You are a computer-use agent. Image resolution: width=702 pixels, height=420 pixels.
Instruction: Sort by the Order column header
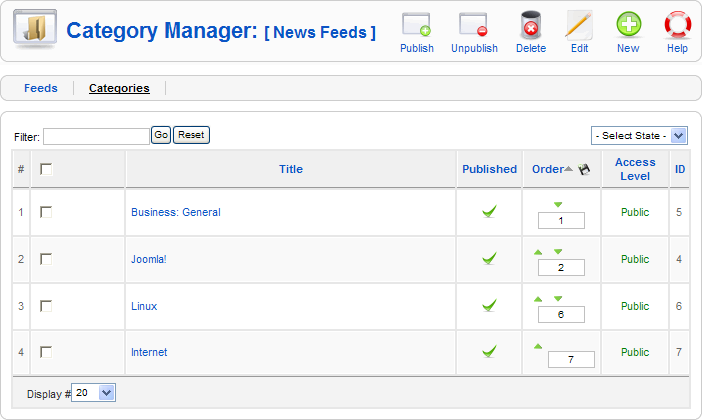pyautogui.click(x=548, y=169)
